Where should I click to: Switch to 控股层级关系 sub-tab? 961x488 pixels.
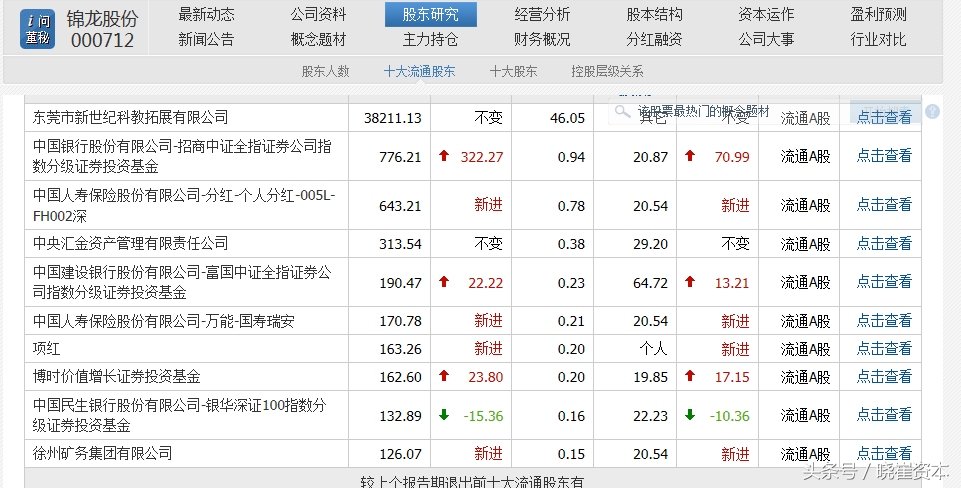[x=607, y=72]
